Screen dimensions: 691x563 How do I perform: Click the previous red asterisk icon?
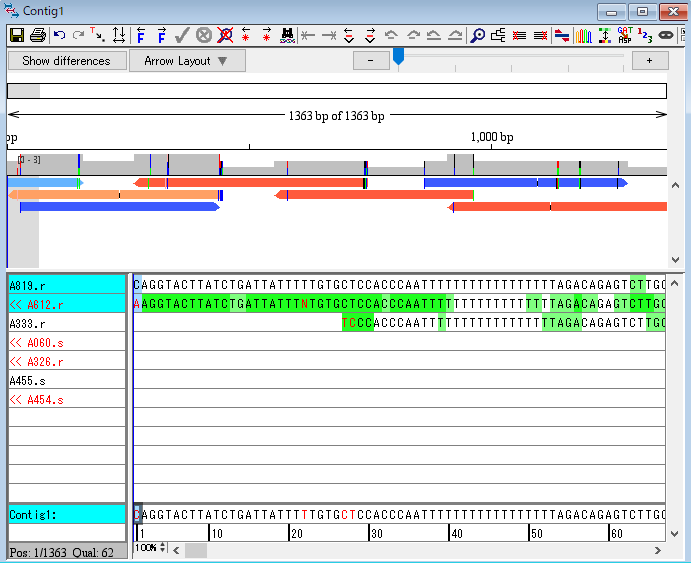(245, 35)
